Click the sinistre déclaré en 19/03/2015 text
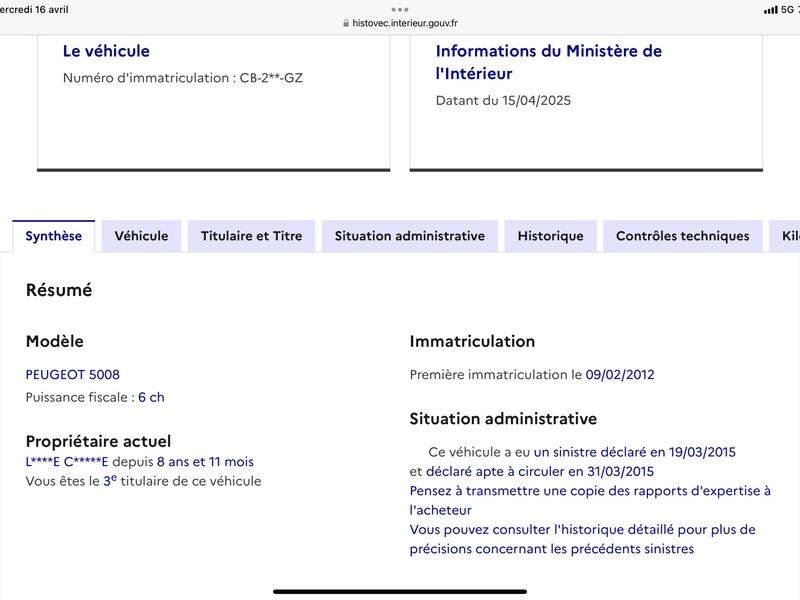Screen dimensions: 800x600 635,452
